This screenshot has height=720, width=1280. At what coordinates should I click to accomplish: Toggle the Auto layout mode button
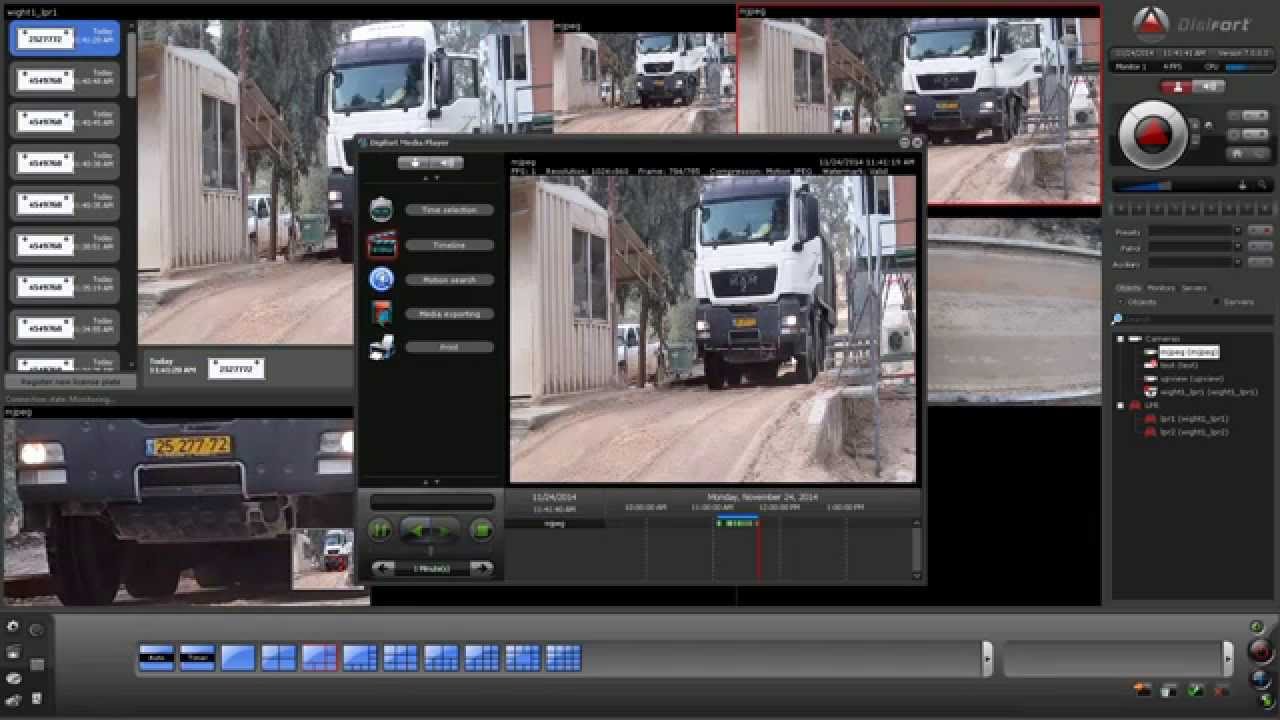pos(155,658)
